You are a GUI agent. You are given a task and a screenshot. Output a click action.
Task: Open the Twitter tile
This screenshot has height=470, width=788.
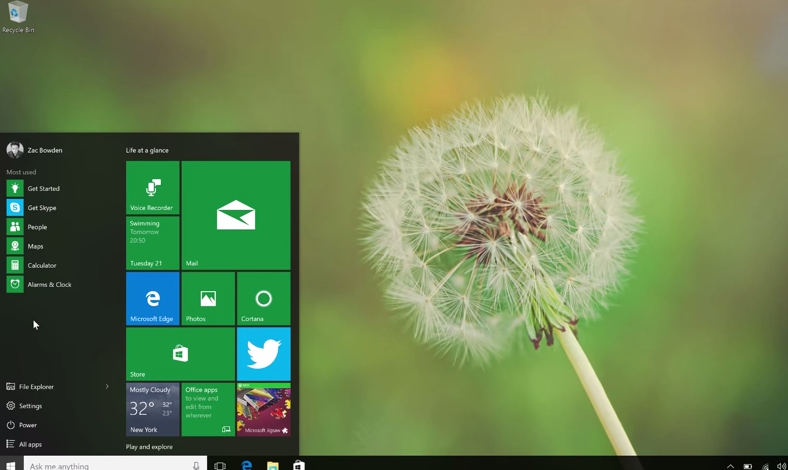point(263,353)
